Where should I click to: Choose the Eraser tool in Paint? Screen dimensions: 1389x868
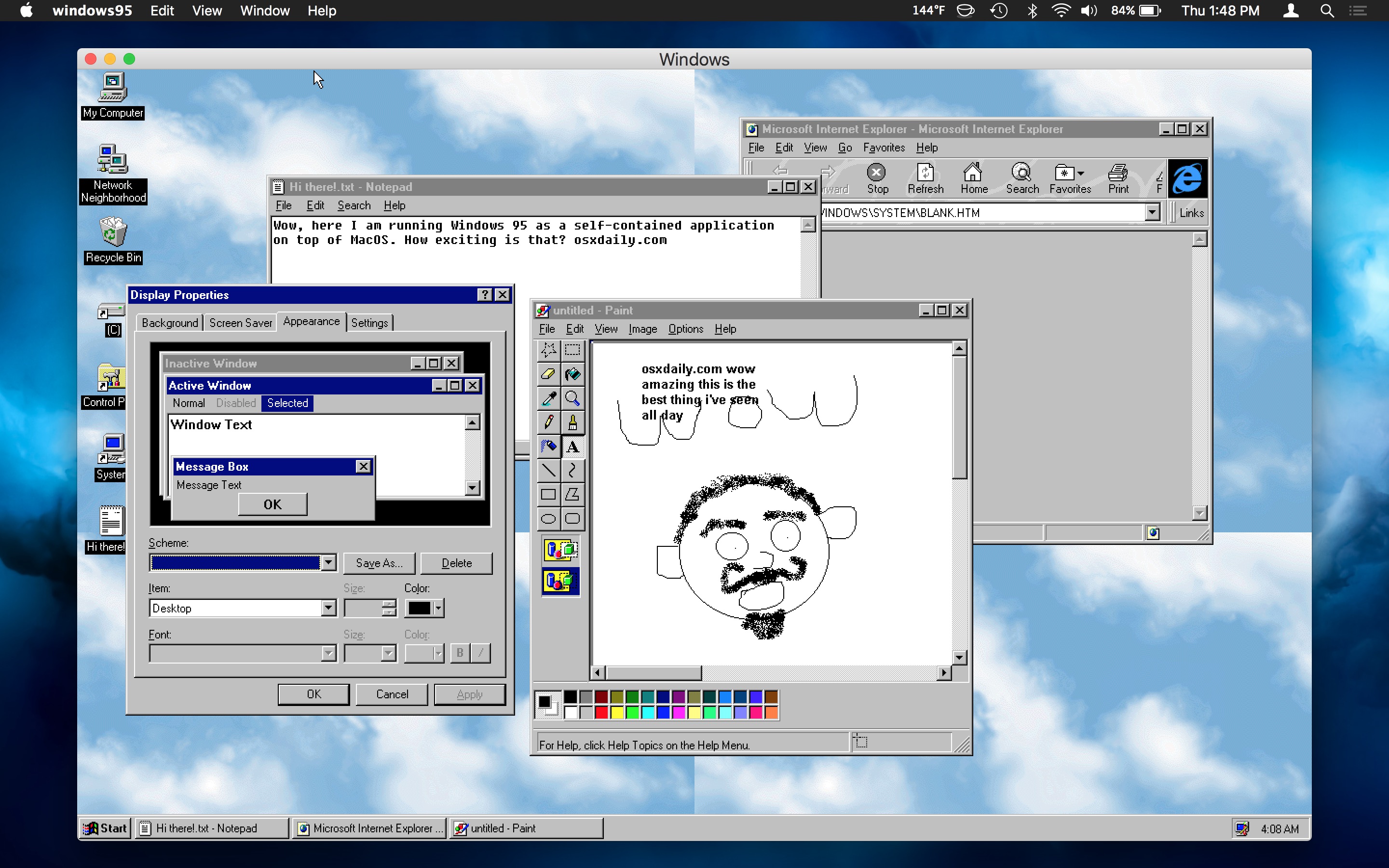pyautogui.click(x=548, y=374)
